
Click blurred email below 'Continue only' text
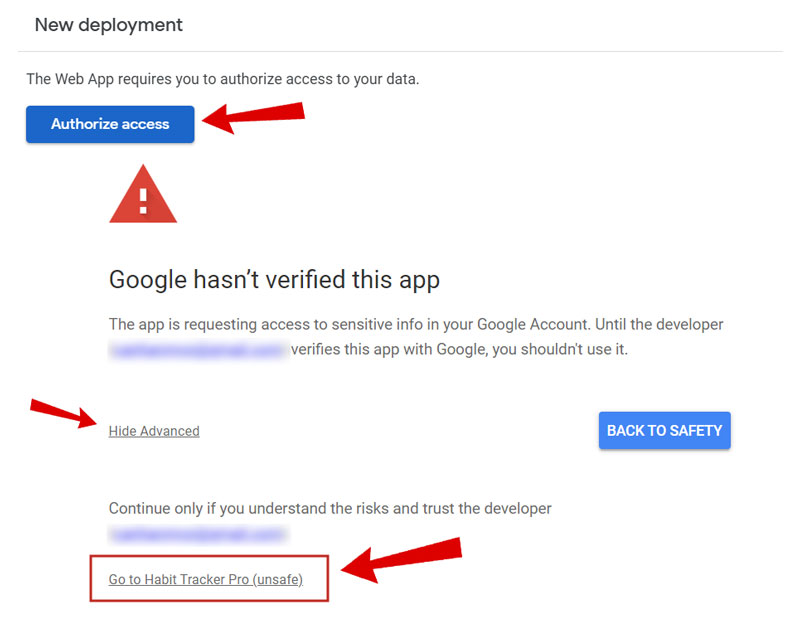pyautogui.click(x=198, y=535)
